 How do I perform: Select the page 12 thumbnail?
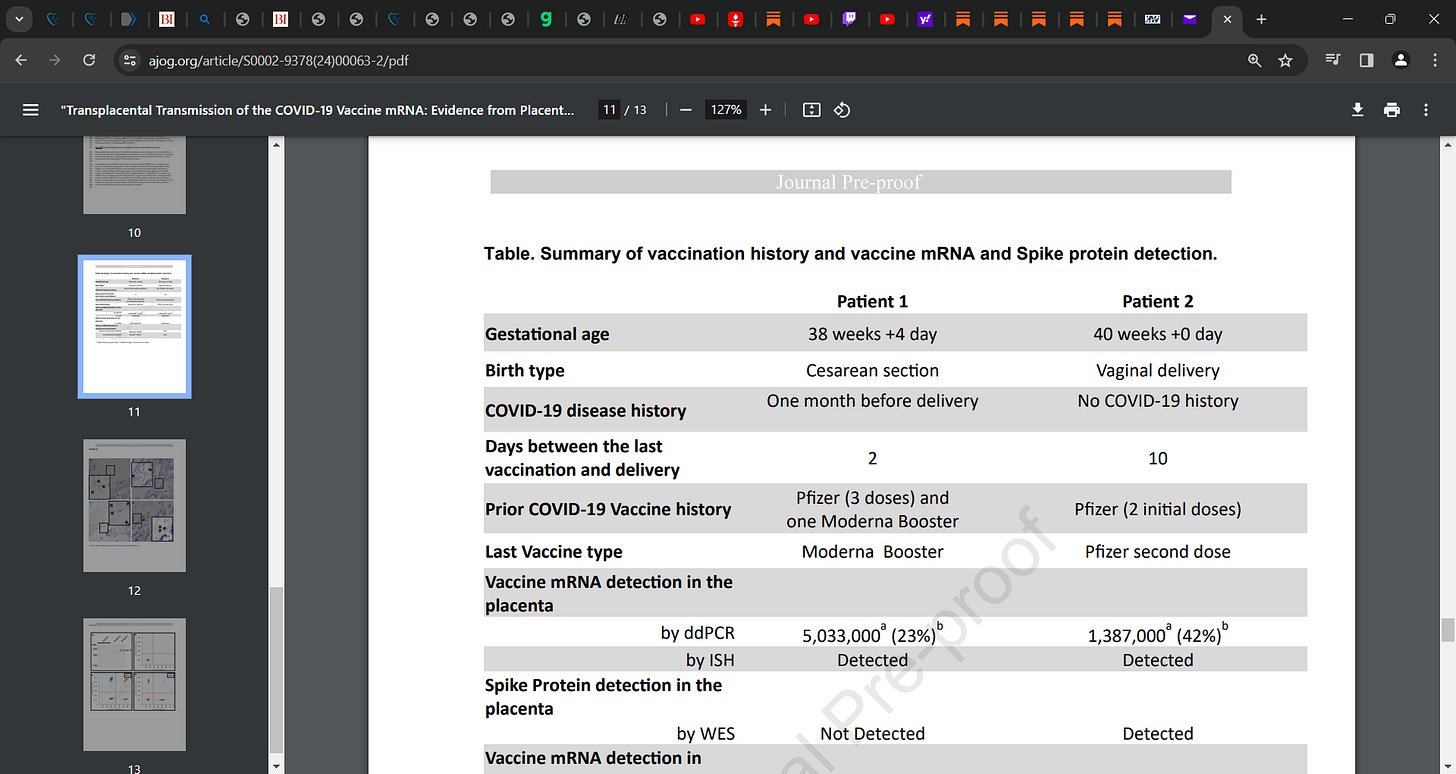click(134, 505)
